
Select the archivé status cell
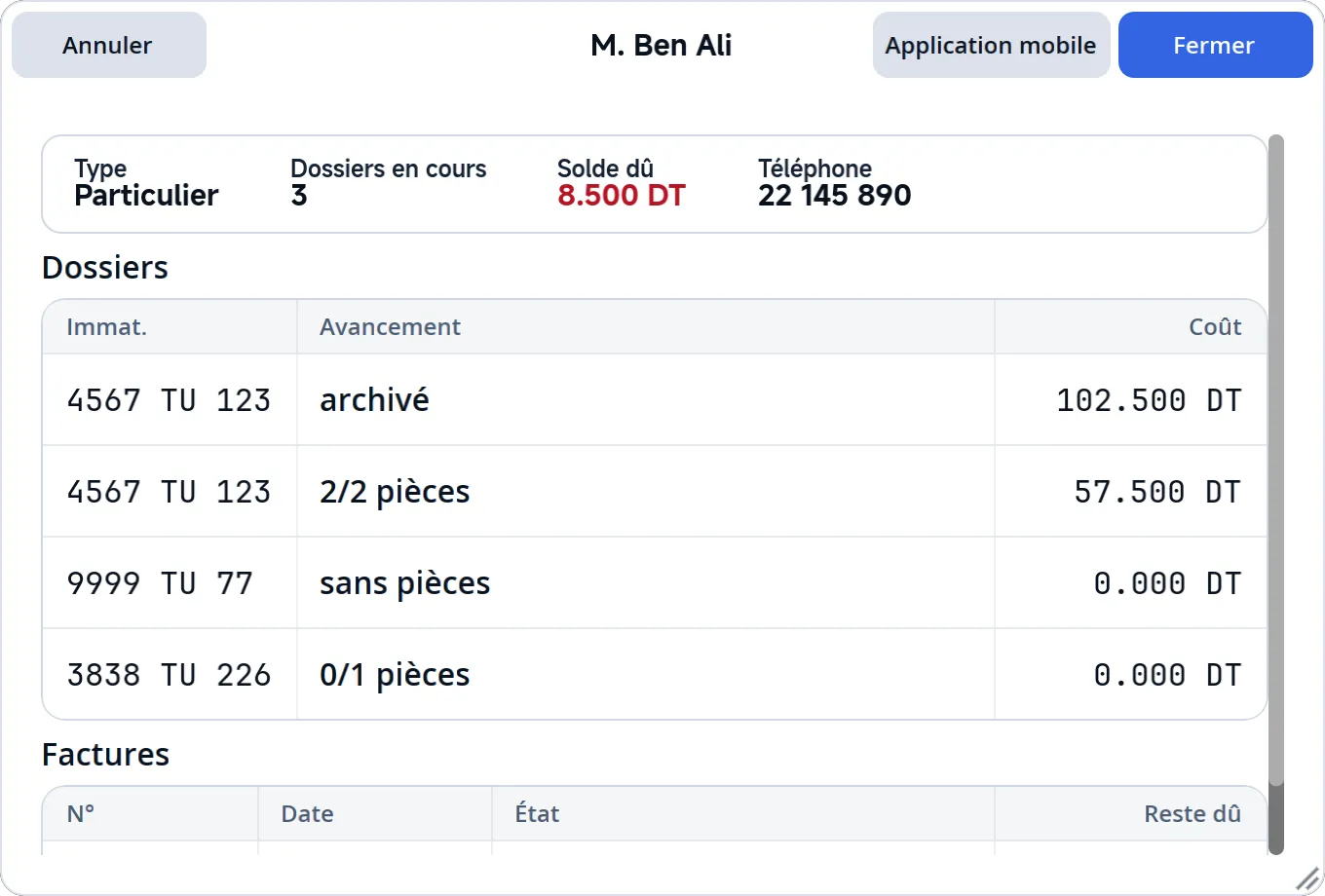click(645, 399)
